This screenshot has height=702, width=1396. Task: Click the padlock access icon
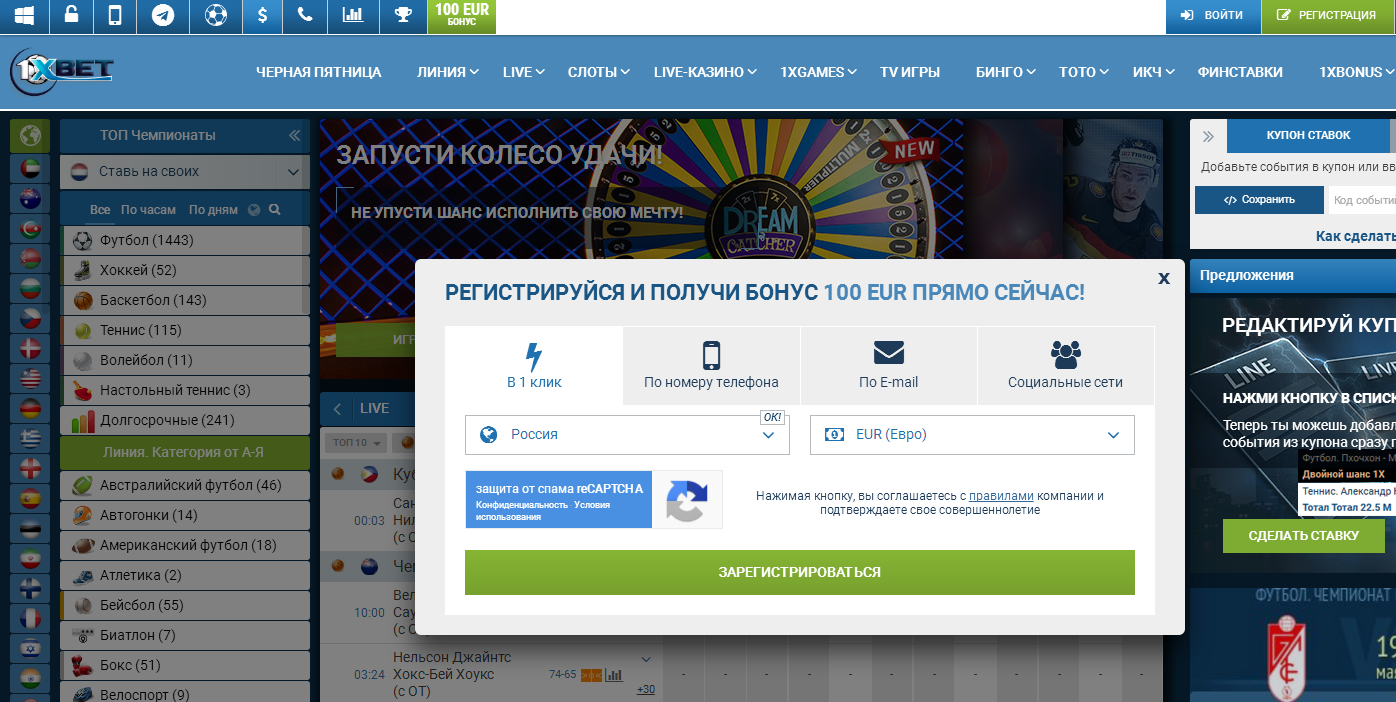pos(70,15)
